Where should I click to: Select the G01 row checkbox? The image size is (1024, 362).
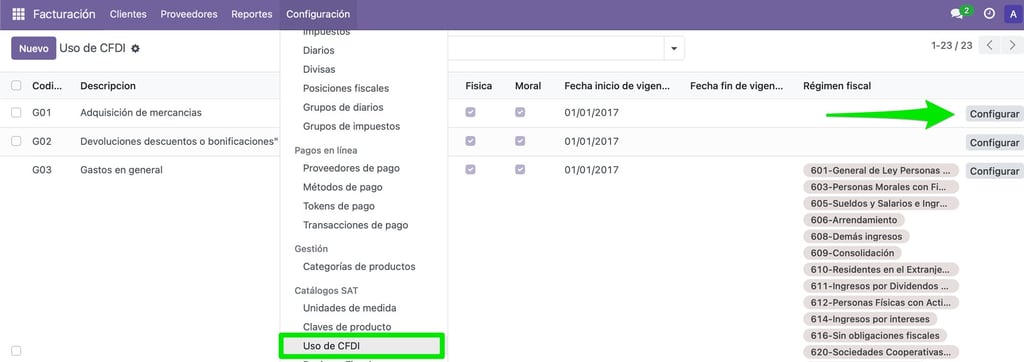16,112
